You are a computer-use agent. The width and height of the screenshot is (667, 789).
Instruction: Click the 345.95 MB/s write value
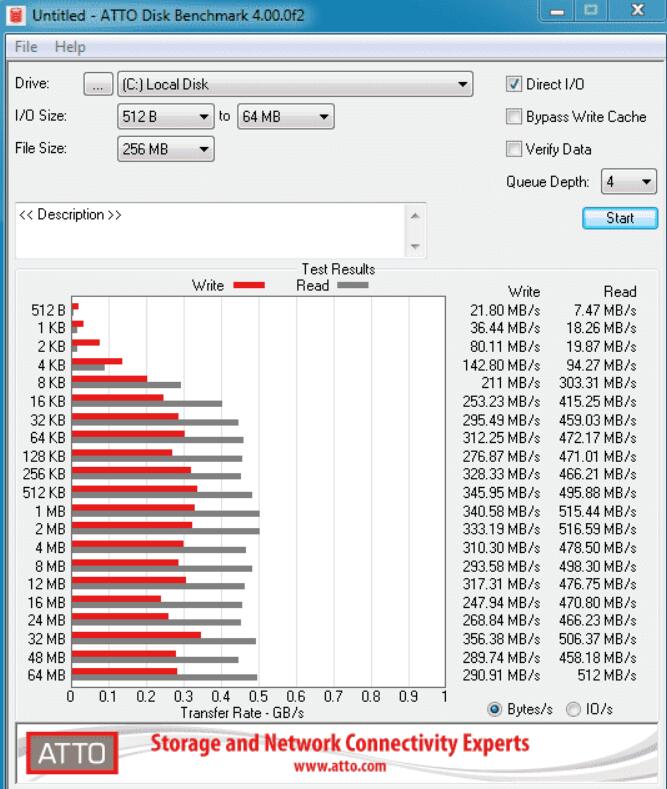(501, 493)
